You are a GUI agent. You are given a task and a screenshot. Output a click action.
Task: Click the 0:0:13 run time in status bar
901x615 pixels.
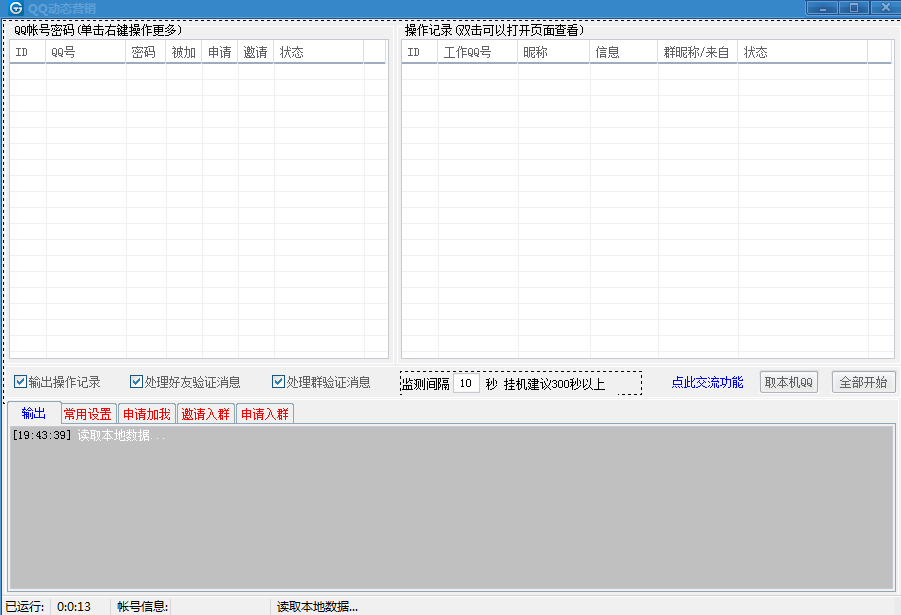point(74,606)
